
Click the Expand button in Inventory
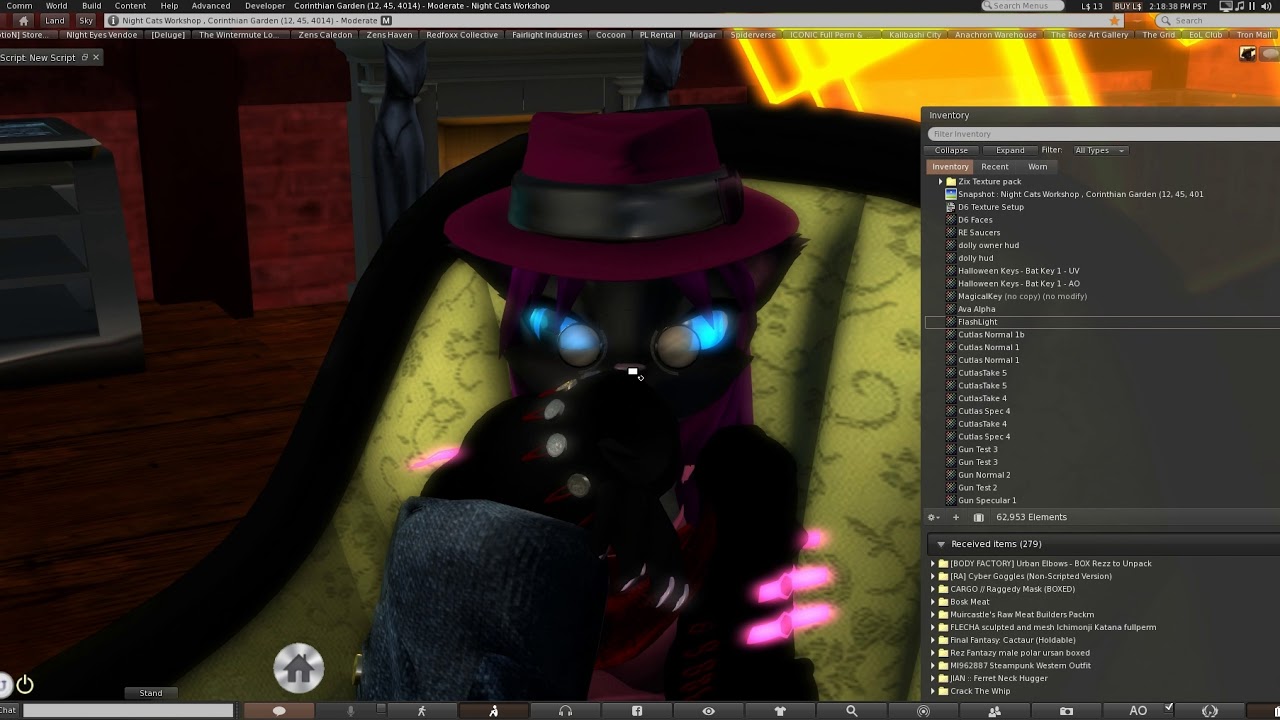pos(1010,150)
